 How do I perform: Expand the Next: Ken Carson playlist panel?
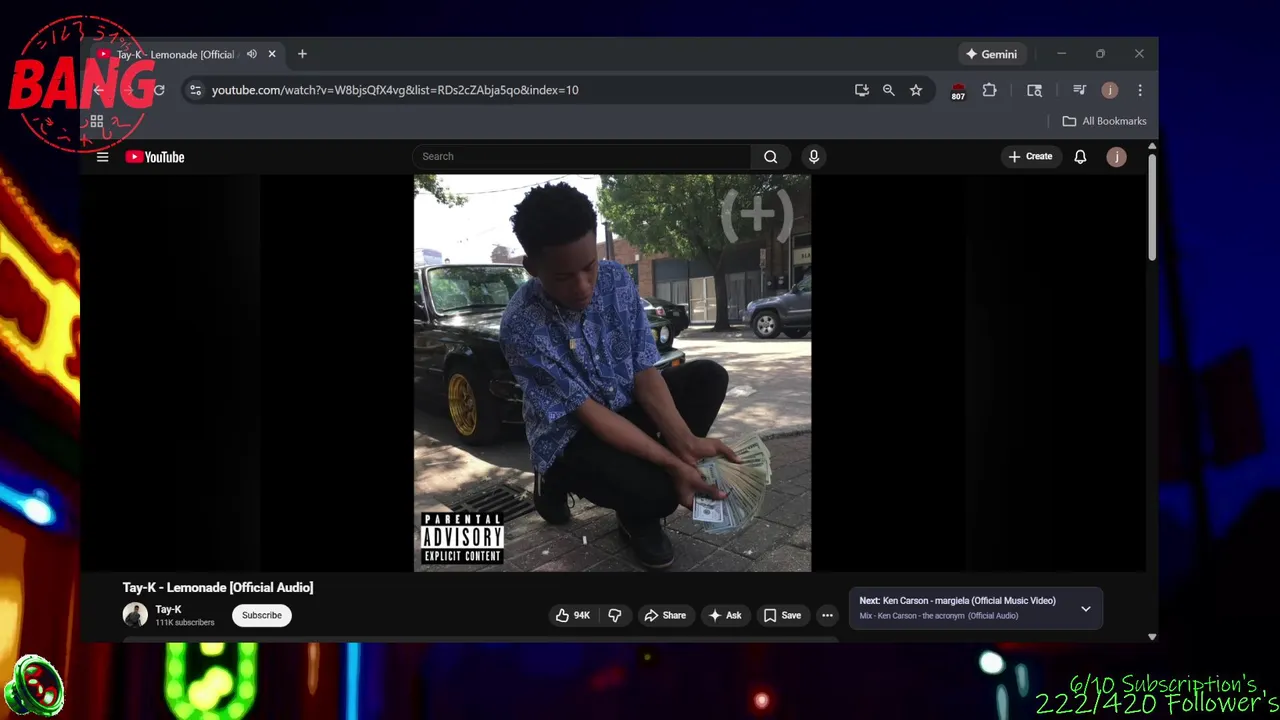click(x=1085, y=608)
